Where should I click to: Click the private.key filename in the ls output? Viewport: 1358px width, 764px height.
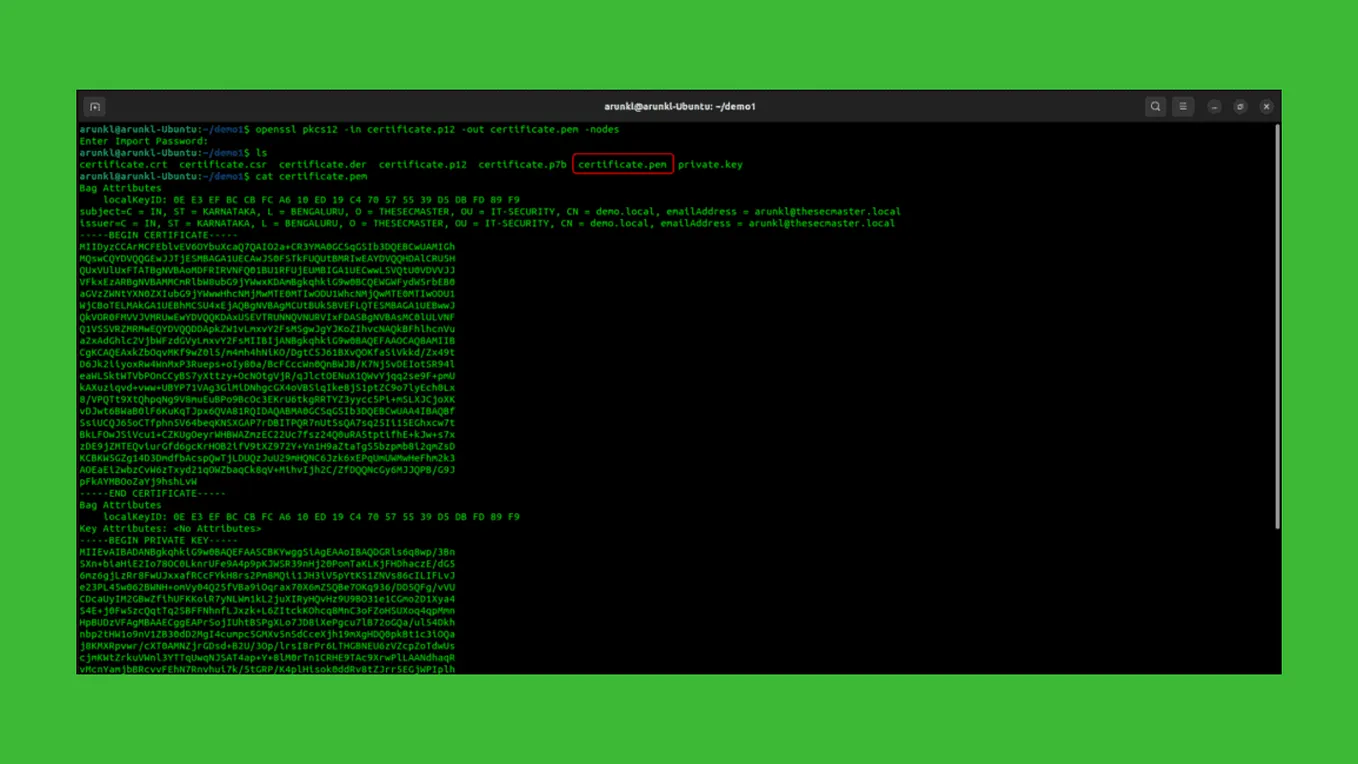click(x=710, y=164)
